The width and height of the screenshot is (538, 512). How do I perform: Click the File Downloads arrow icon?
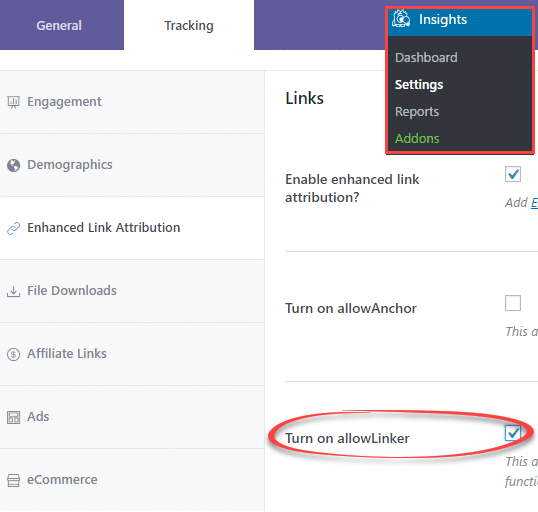(13, 291)
